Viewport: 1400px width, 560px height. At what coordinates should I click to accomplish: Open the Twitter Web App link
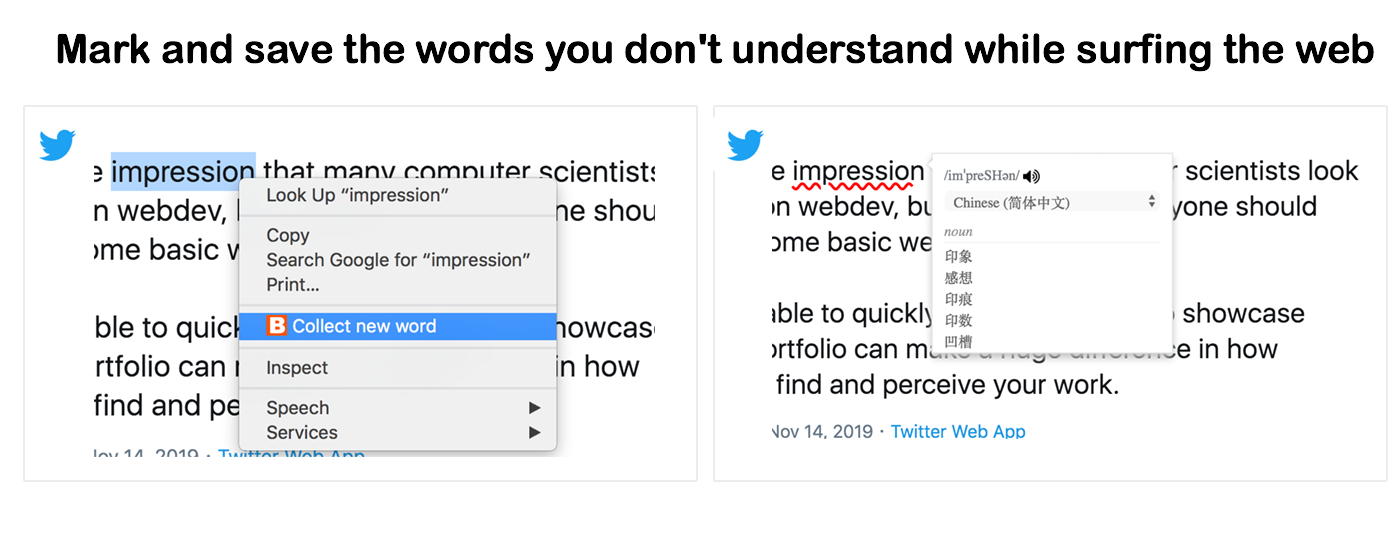958,432
